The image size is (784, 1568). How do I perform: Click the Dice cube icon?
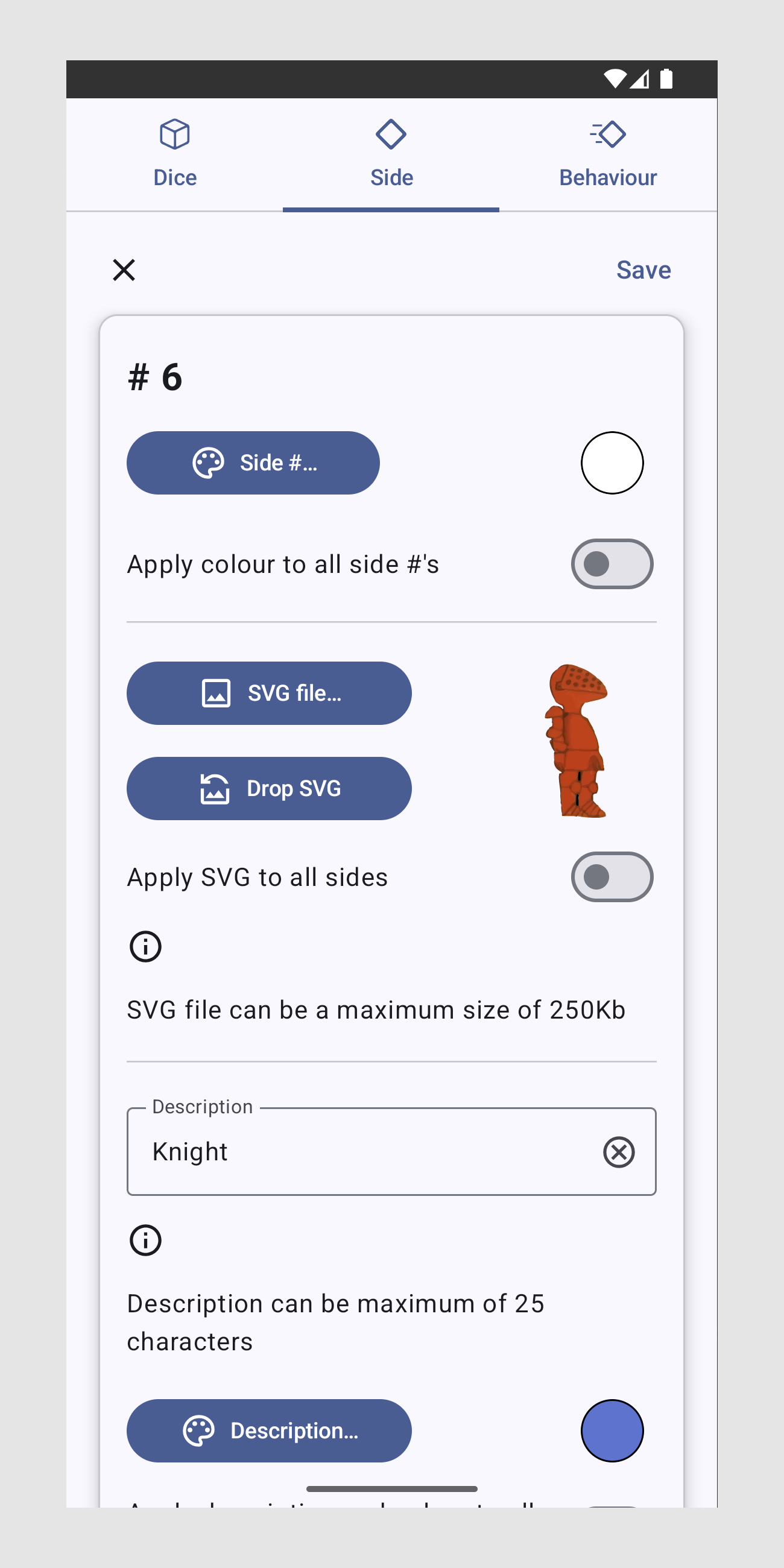175,134
